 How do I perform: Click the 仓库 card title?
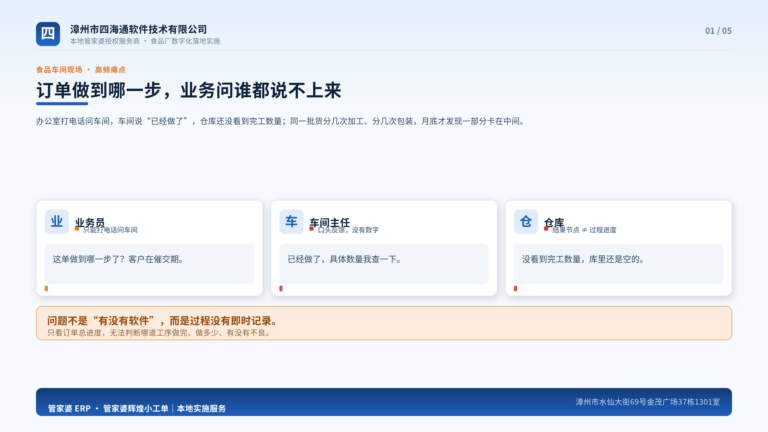click(x=554, y=222)
